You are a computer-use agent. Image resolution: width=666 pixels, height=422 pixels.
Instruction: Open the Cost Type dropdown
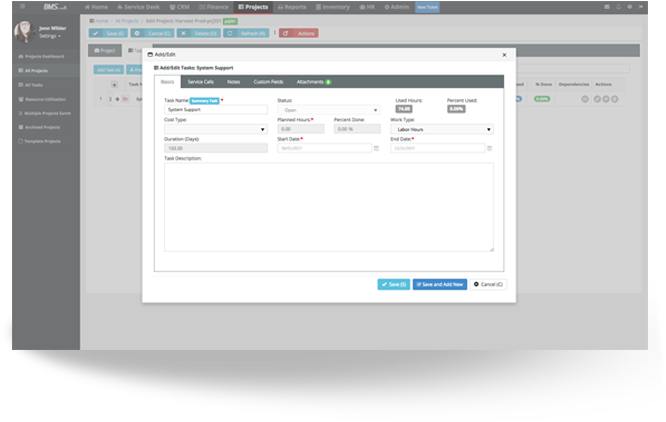coord(216,129)
